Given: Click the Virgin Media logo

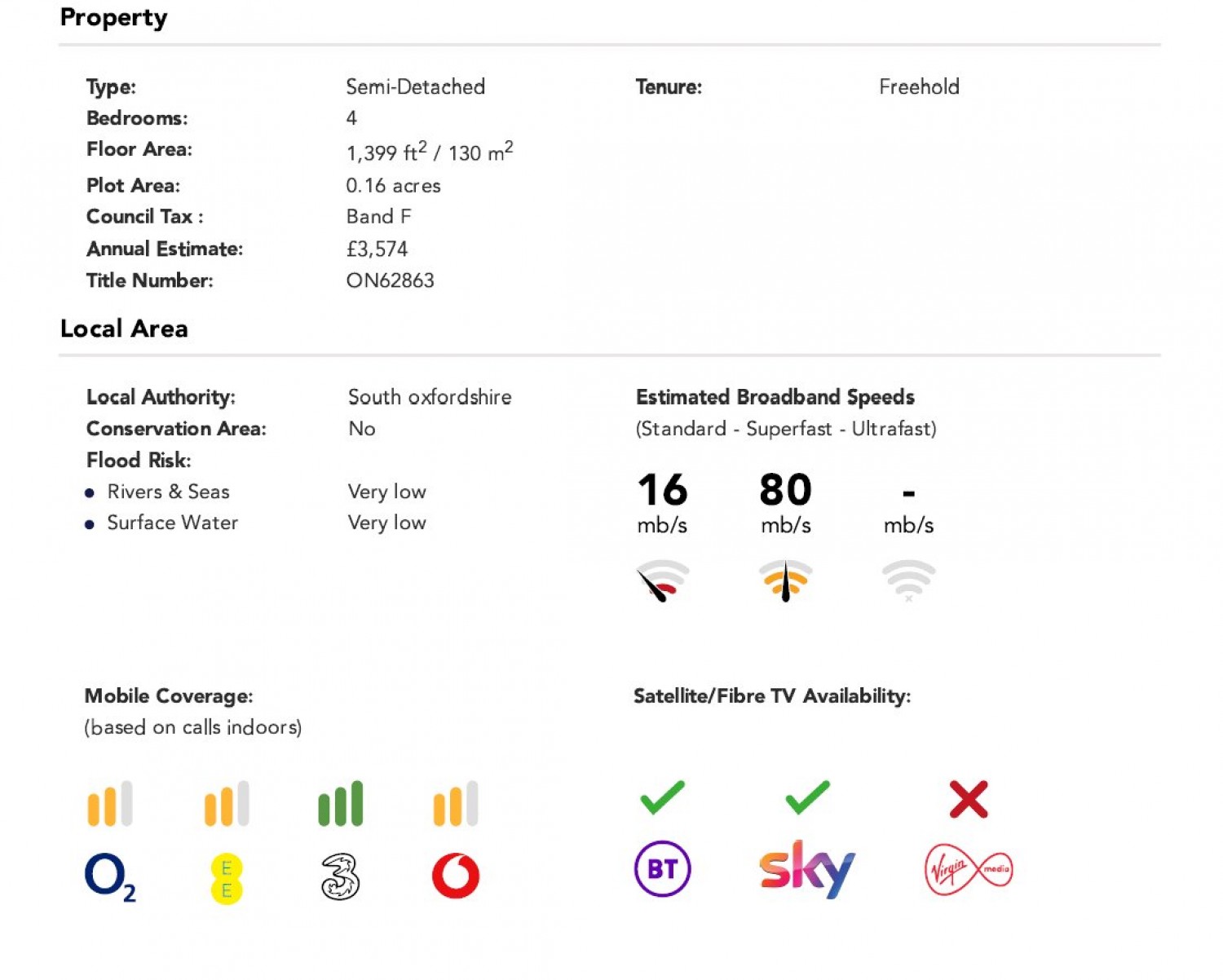Looking at the screenshot, I should point(969,869).
